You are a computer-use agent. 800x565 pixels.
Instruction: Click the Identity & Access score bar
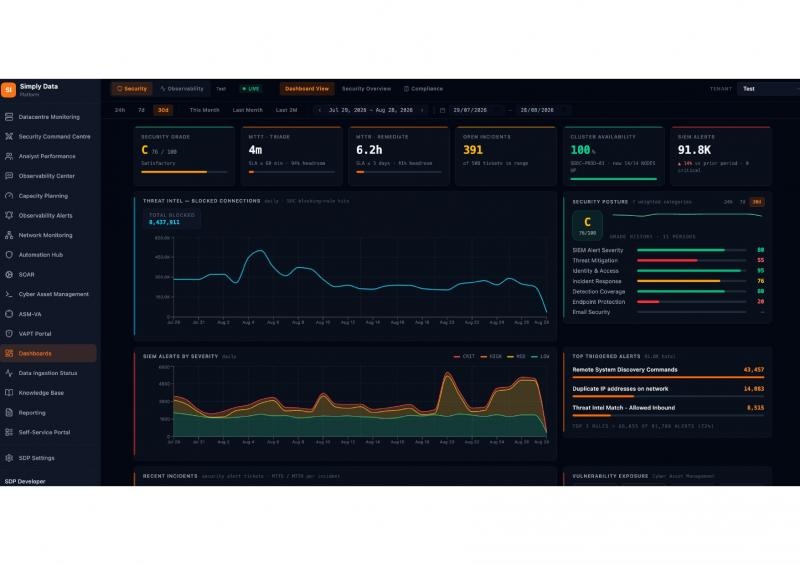point(692,271)
